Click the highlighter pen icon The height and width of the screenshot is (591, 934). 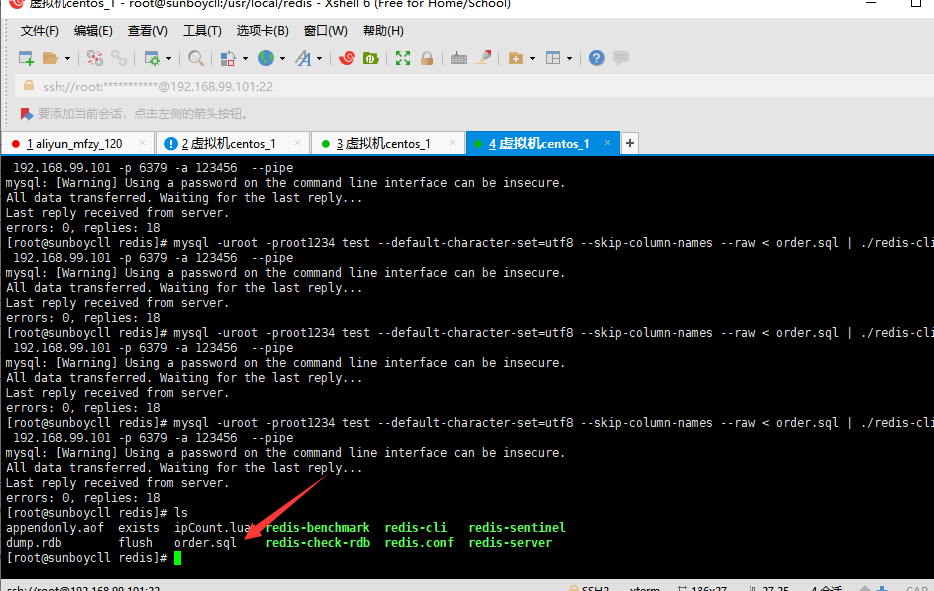pyautogui.click(x=483, y=58)
